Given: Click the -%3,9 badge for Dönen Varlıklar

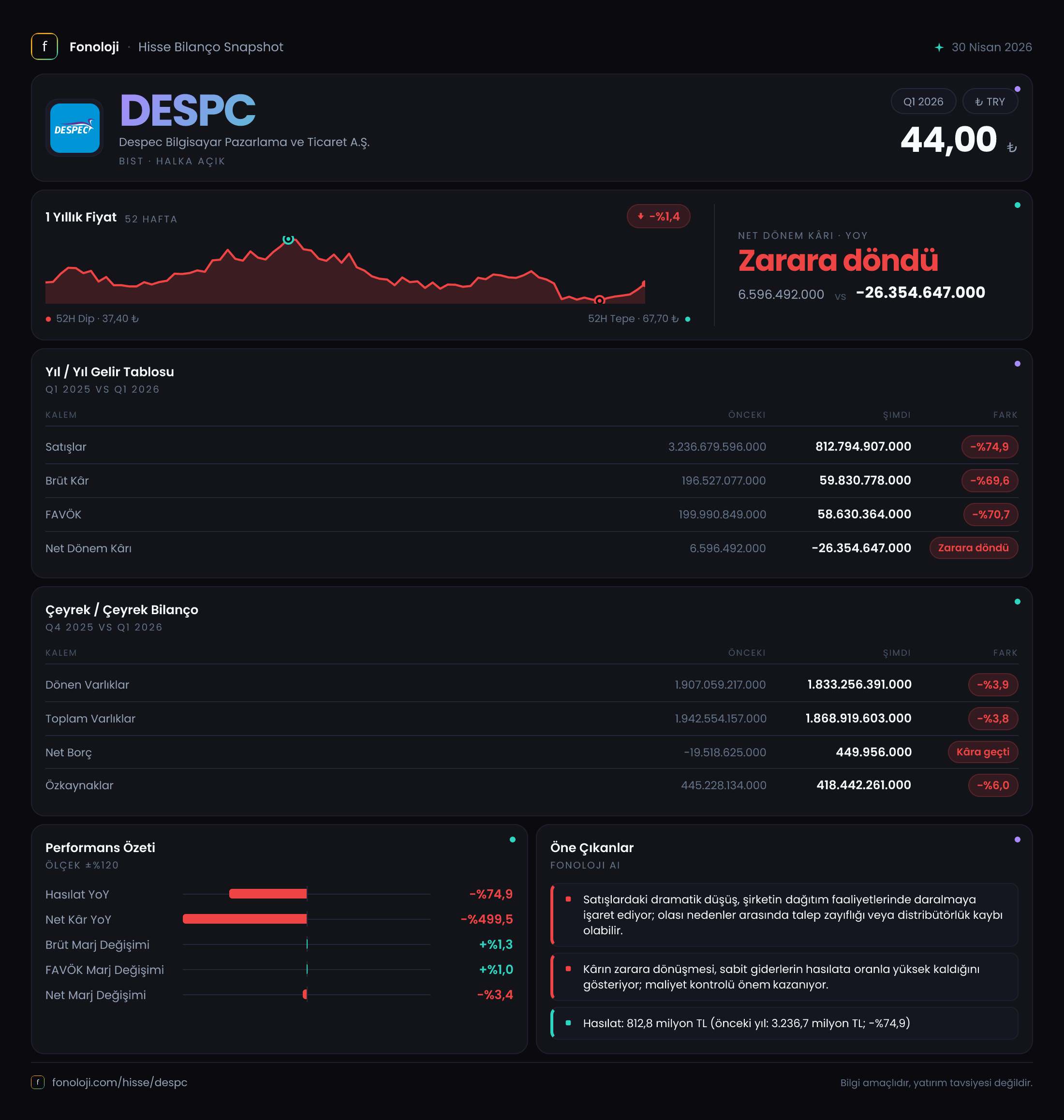Looking at the screenshot, I should point(992,684).
